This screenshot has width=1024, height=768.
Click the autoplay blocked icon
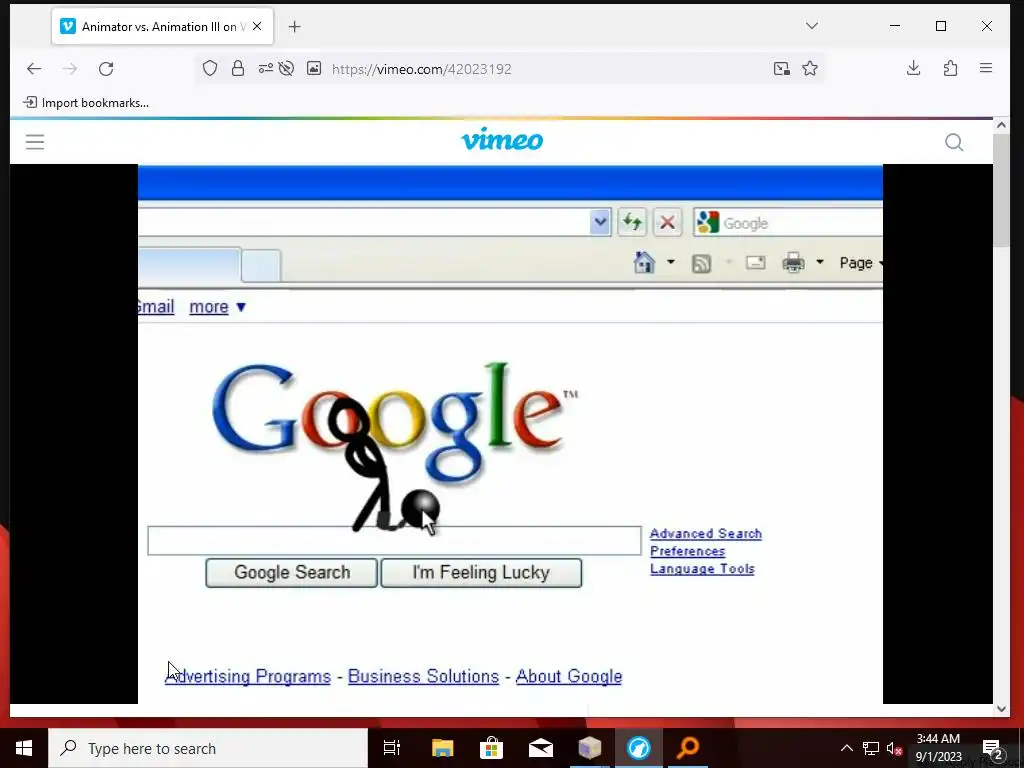[x=286, y=69]
